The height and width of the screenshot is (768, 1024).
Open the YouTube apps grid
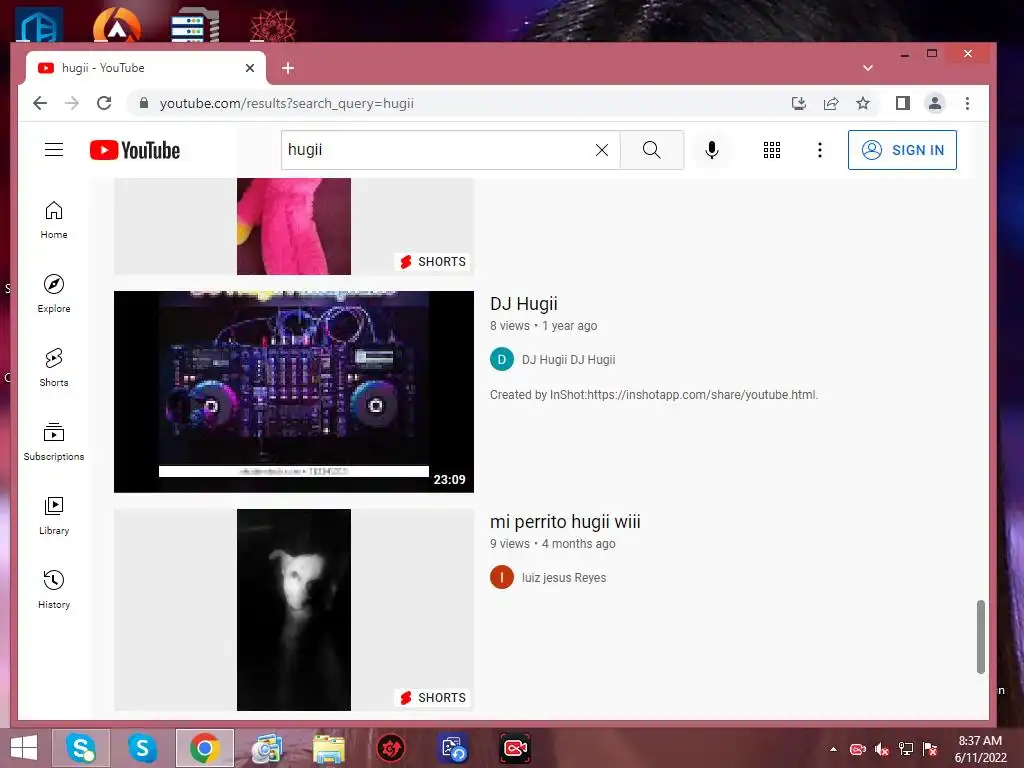(772, 150)
